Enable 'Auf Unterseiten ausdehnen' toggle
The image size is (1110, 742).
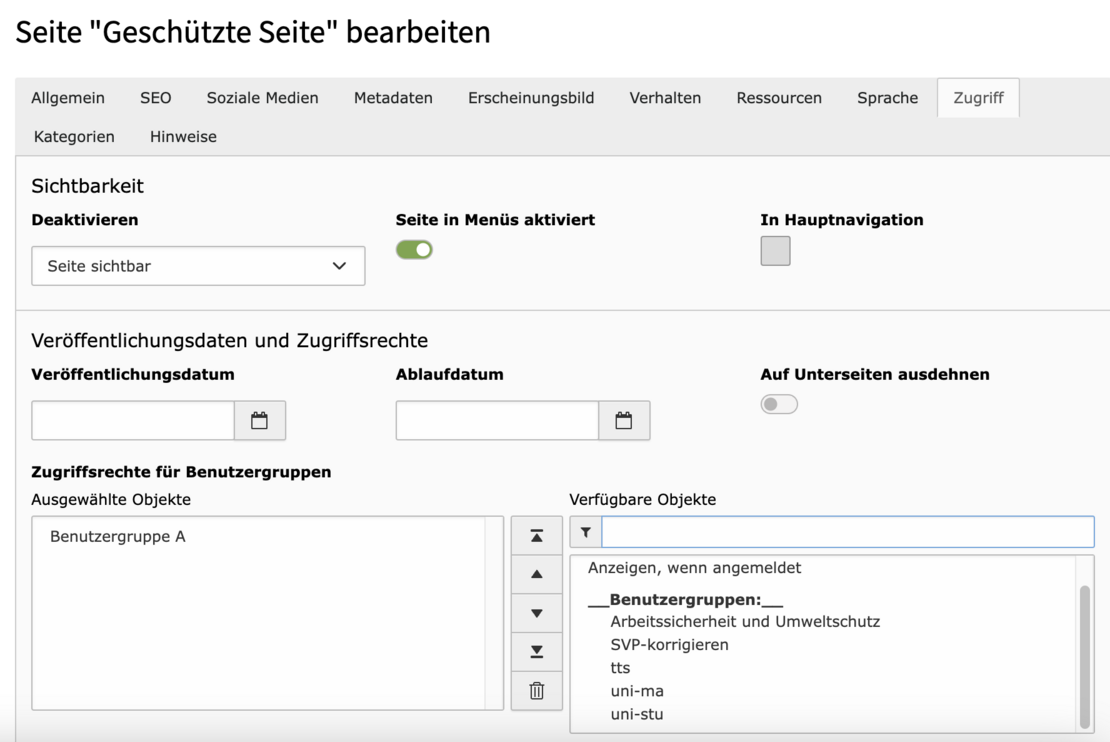779,404
